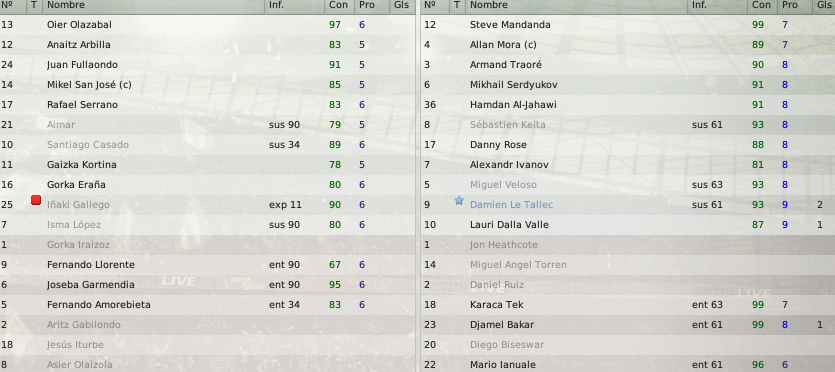The width and height of the screenshot is (835, 372).
Task: Click the T column header in left table
Action: coord(35,5)
